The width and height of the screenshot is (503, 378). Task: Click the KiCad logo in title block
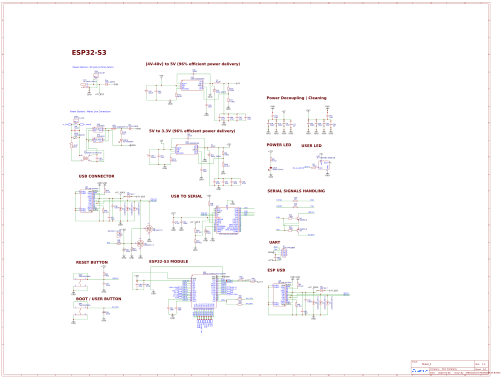pyautogui.click(x=420, y=371)
